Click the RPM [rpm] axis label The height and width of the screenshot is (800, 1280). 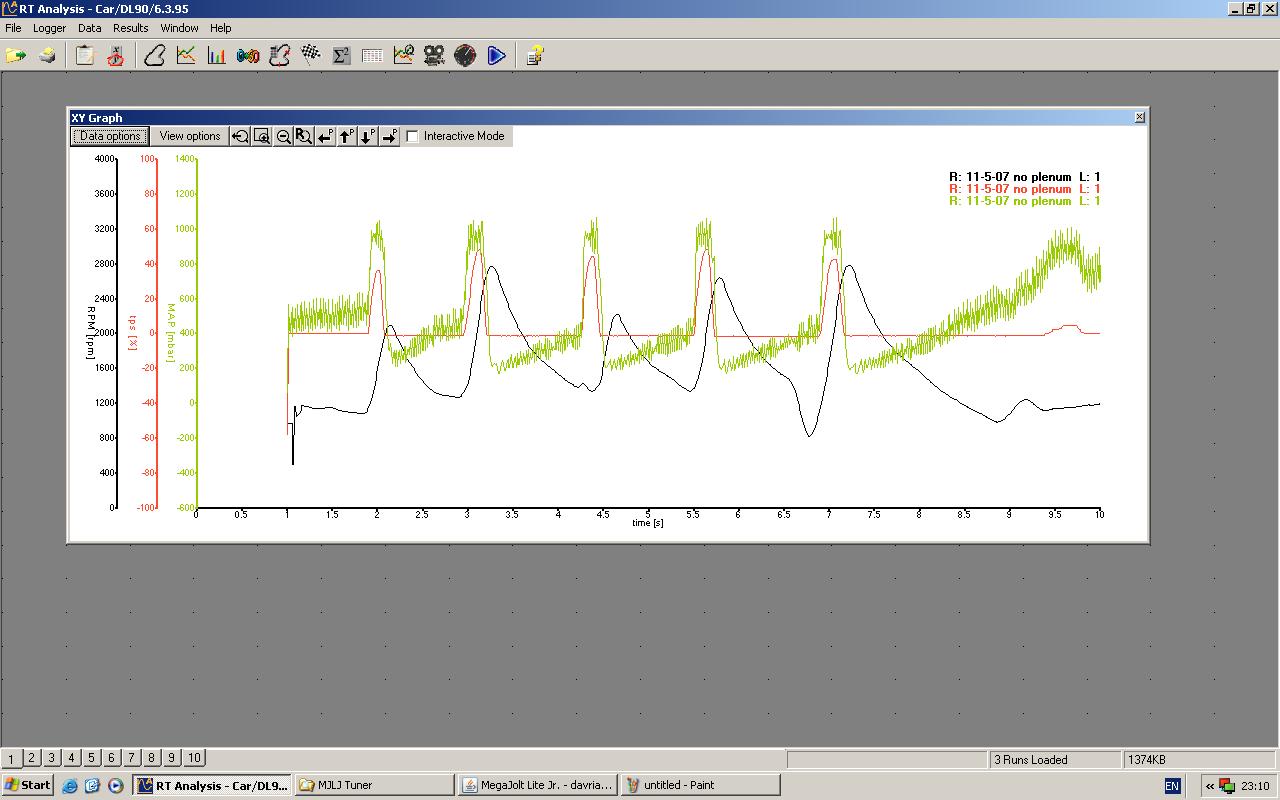(x=91, y=333)
